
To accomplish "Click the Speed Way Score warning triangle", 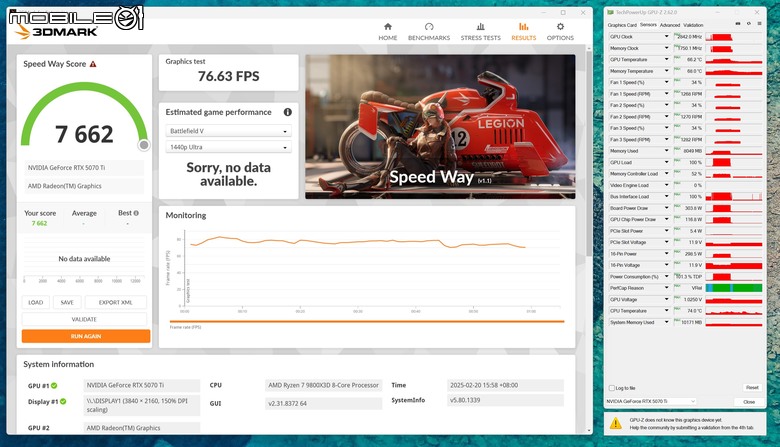I will click(93, 64).
